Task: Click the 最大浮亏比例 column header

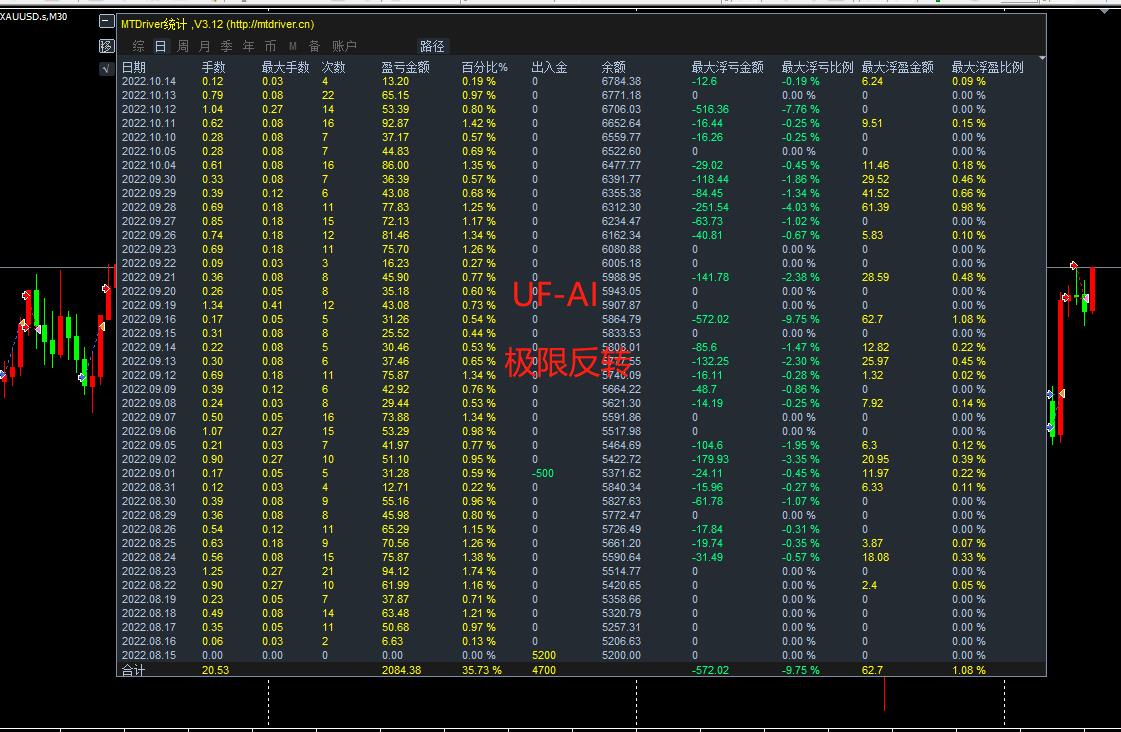Action: point(817,67)
